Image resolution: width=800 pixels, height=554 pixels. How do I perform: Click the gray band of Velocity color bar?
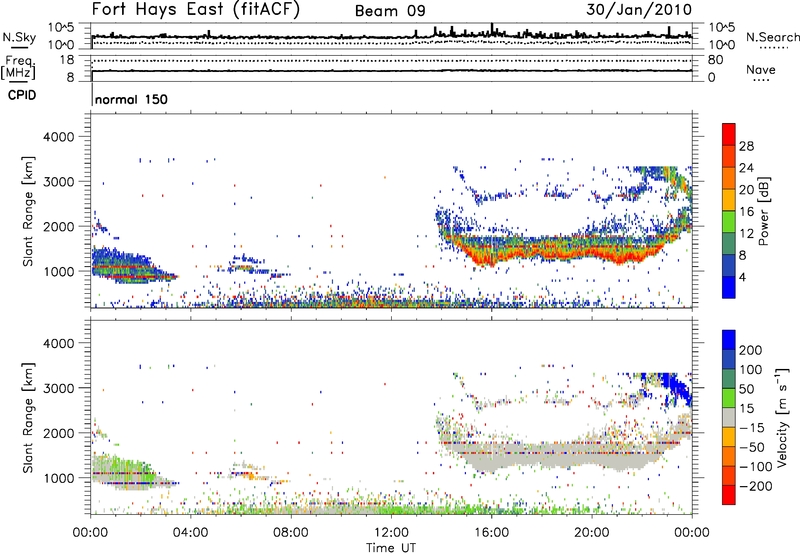click(729, 418)
